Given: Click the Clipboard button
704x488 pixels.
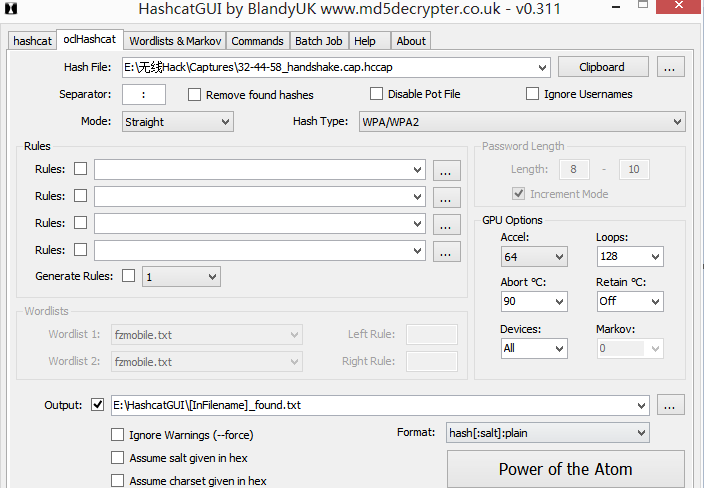Looking at the screenshot, I should point(603,67).
